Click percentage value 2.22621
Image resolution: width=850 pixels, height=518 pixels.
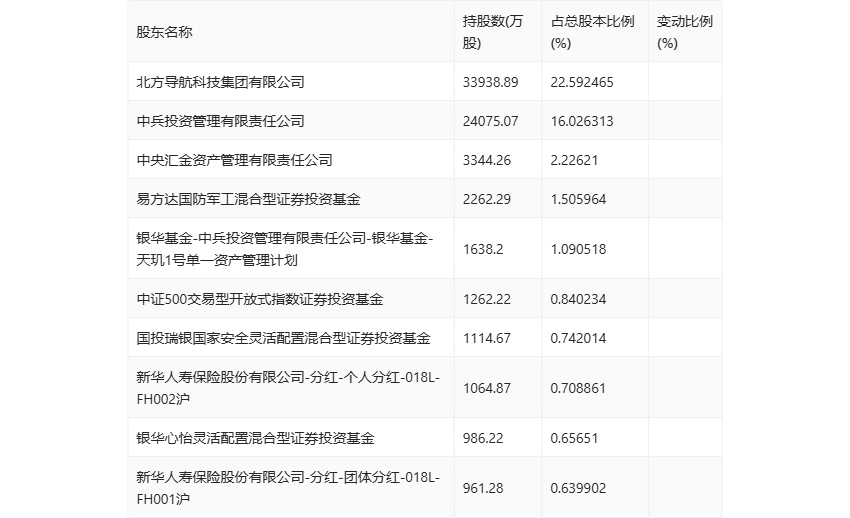click(x=575, y=160)
